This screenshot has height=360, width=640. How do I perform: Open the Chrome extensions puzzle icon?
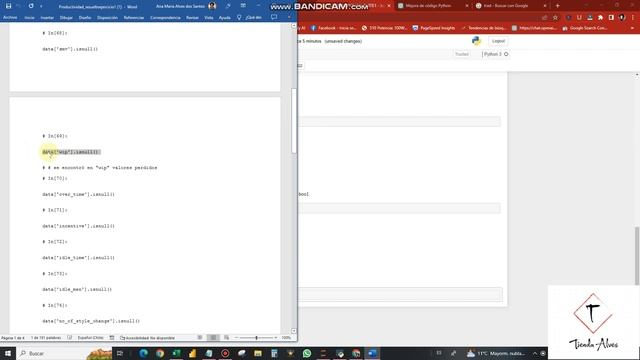tap(600, 18)
